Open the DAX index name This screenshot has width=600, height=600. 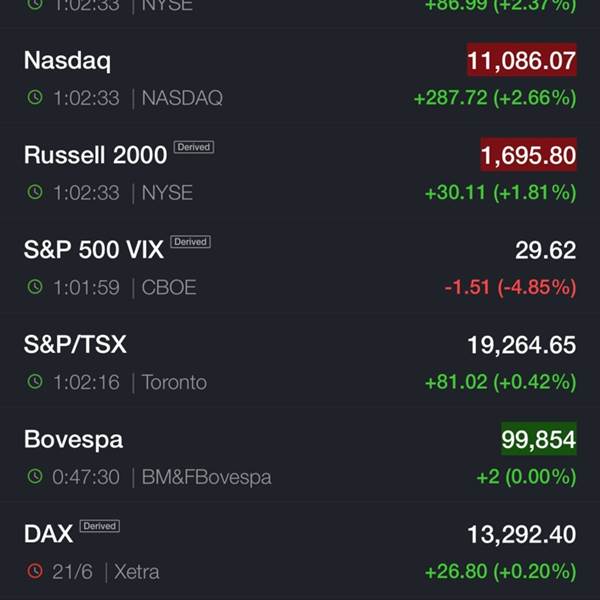(x=48, y=534)
